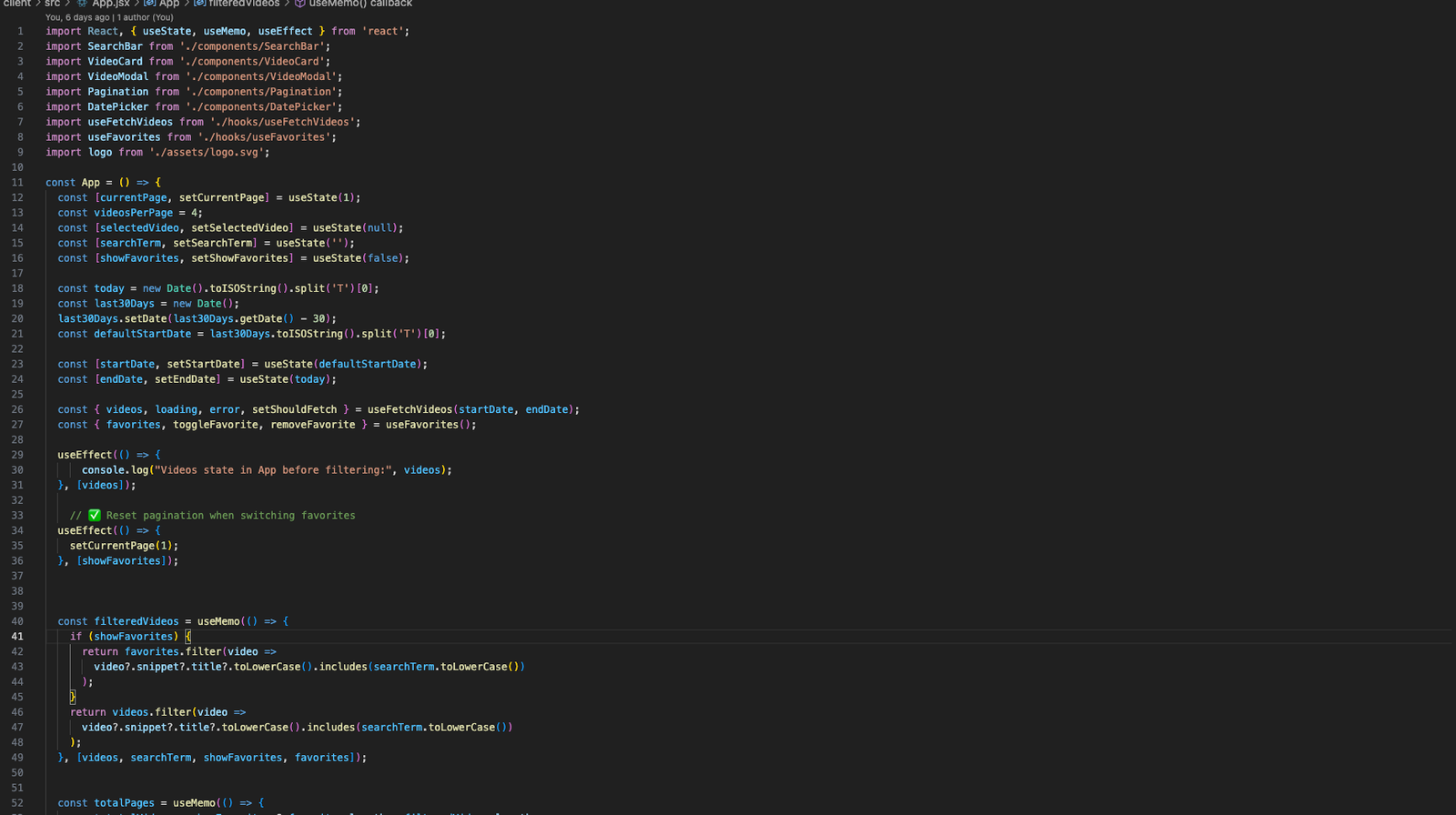Image resolution: width=1456 pixels, height=815 pixels.
Task: Click the useMemo() callback cube icon
Action: coord(299,4)
